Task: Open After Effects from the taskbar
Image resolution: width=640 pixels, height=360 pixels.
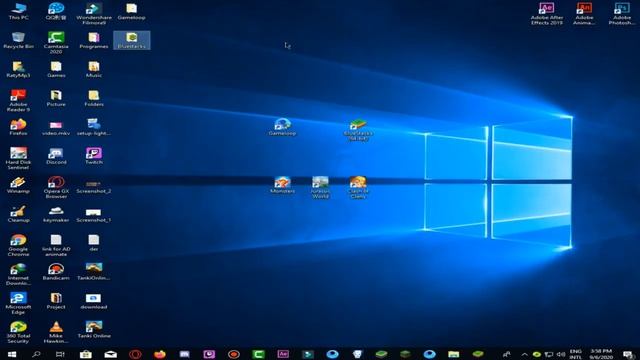Action: [283, 354]
